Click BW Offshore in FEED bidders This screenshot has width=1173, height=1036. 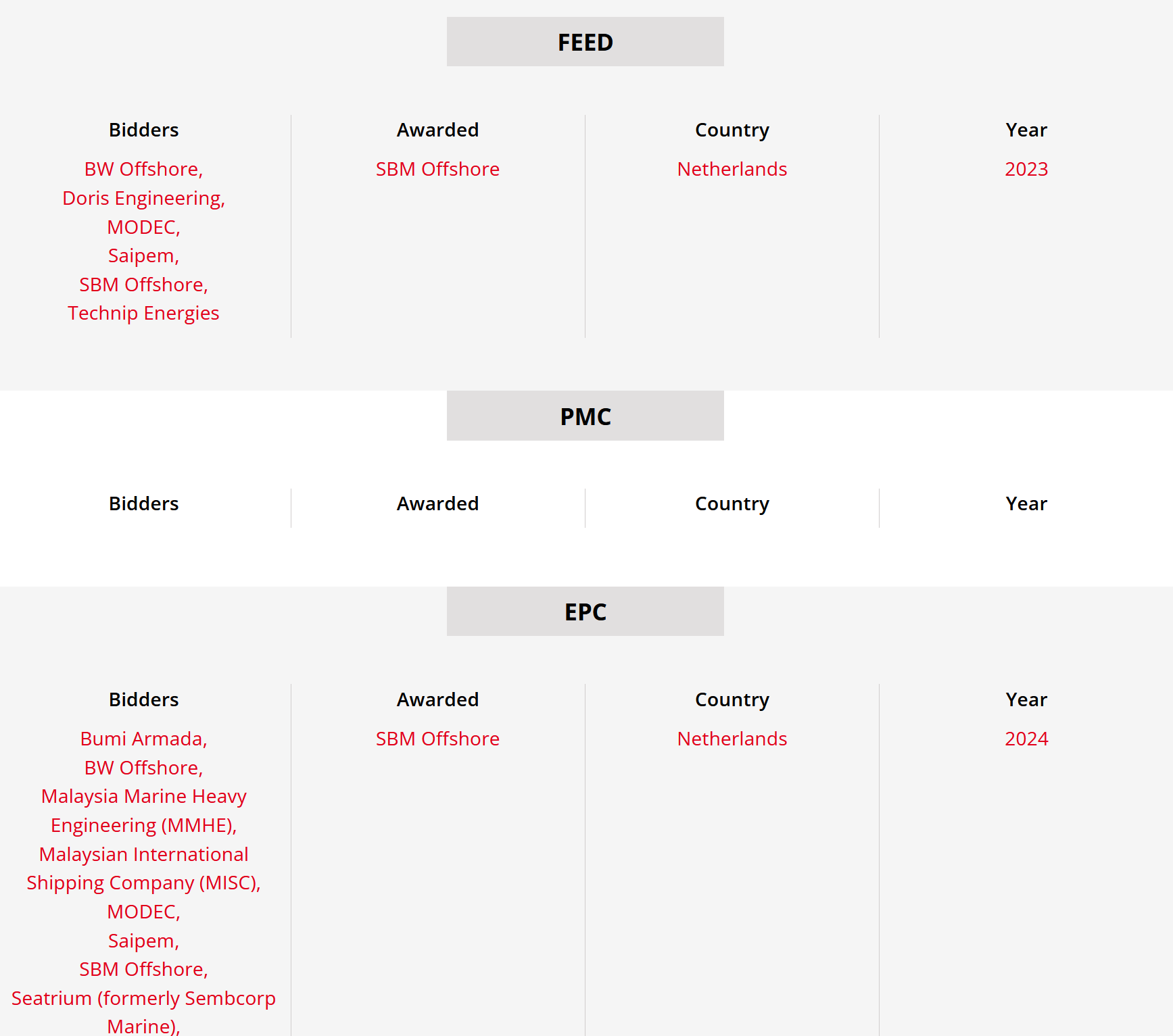pos(143,169)
